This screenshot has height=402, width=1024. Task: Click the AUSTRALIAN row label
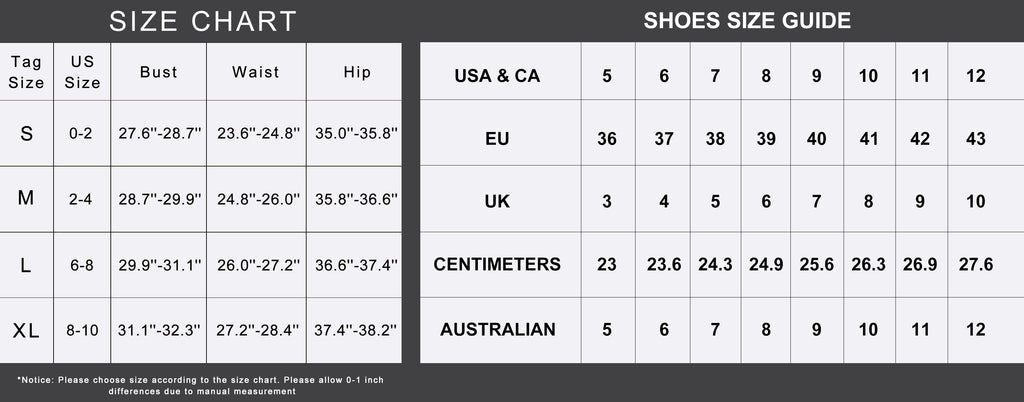497,329
